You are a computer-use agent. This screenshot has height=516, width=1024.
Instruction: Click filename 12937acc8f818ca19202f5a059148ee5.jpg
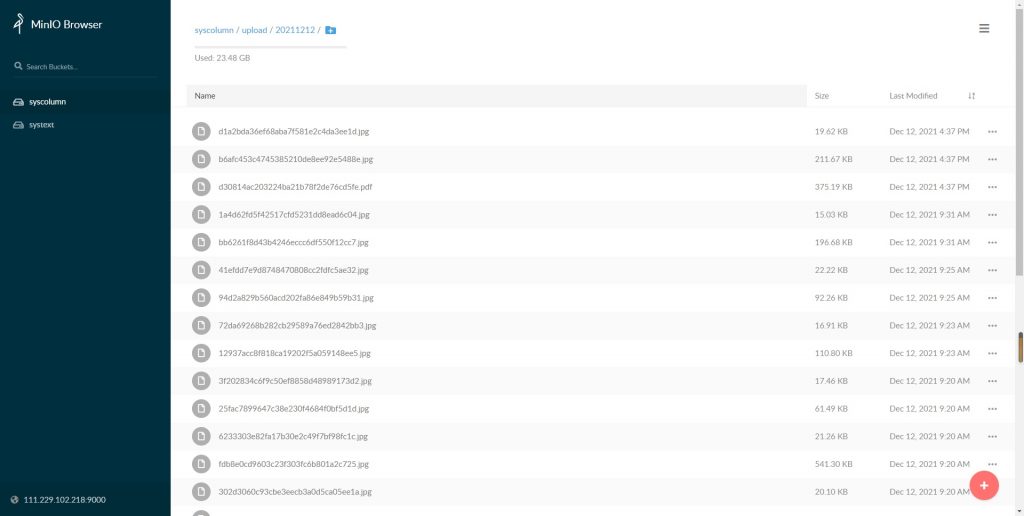pyautogui.click(x=295, y=353)
